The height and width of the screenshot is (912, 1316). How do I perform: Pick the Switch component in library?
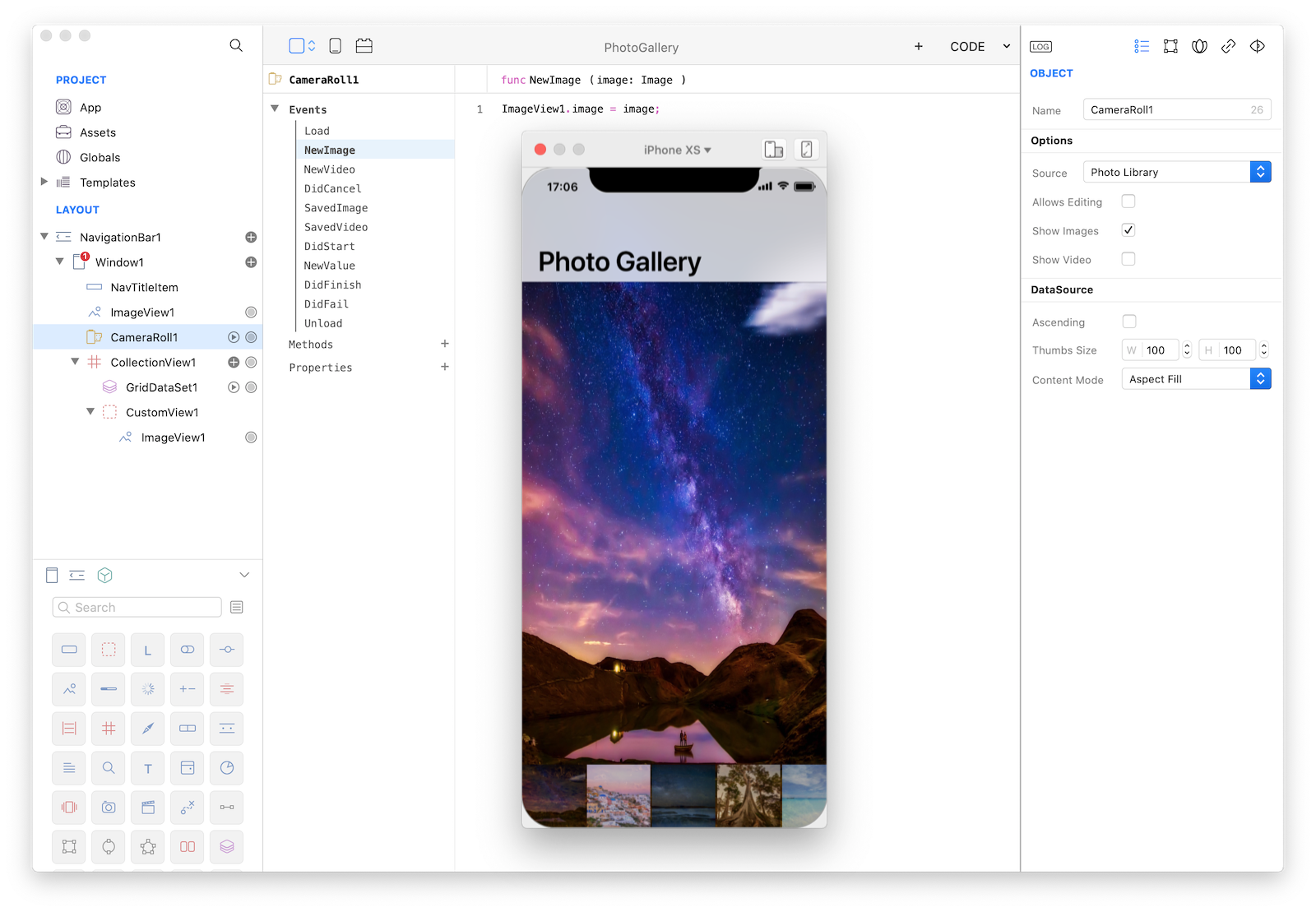tap(188, 650)
